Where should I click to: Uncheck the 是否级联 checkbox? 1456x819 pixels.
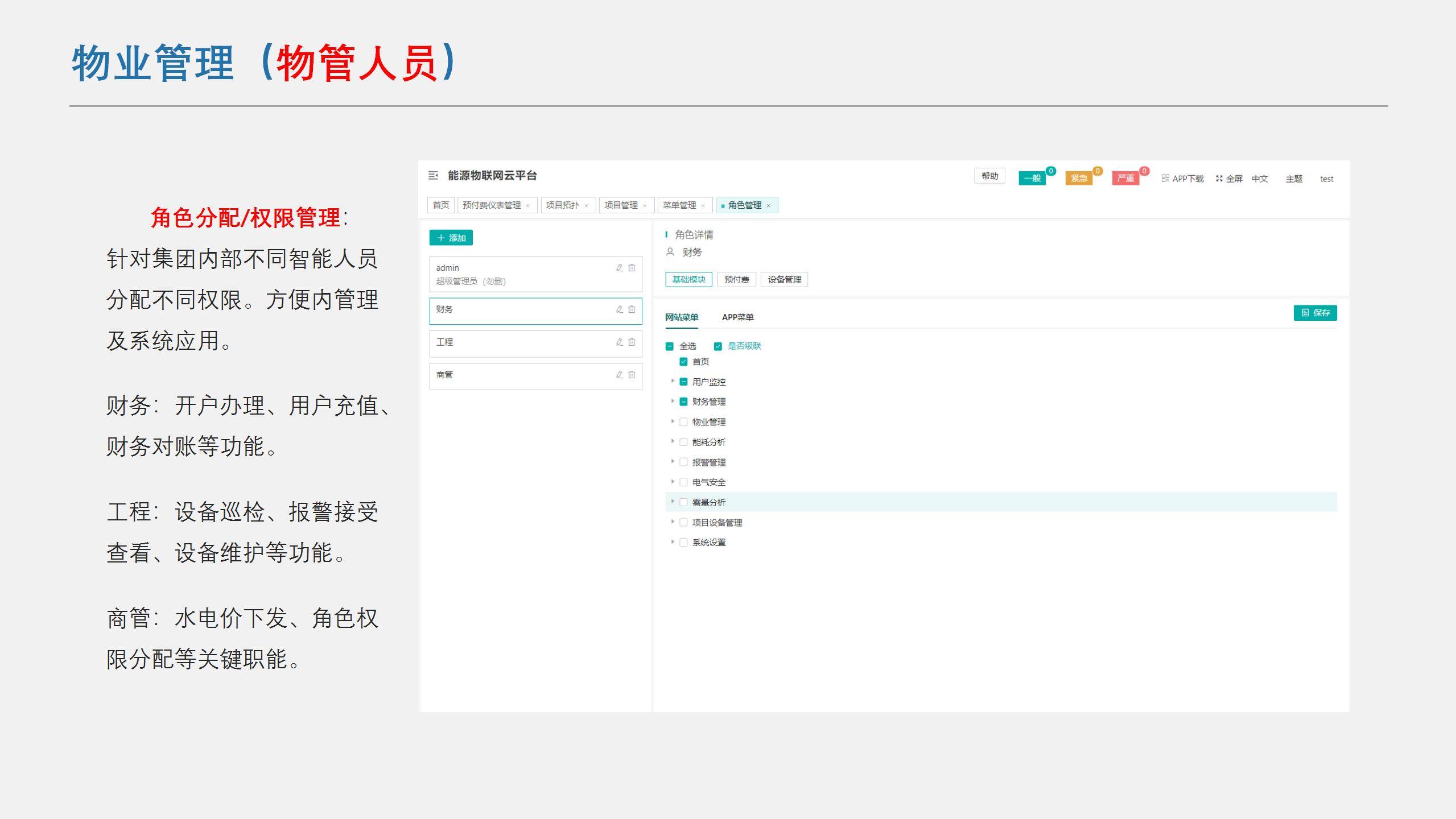point(718,346)
